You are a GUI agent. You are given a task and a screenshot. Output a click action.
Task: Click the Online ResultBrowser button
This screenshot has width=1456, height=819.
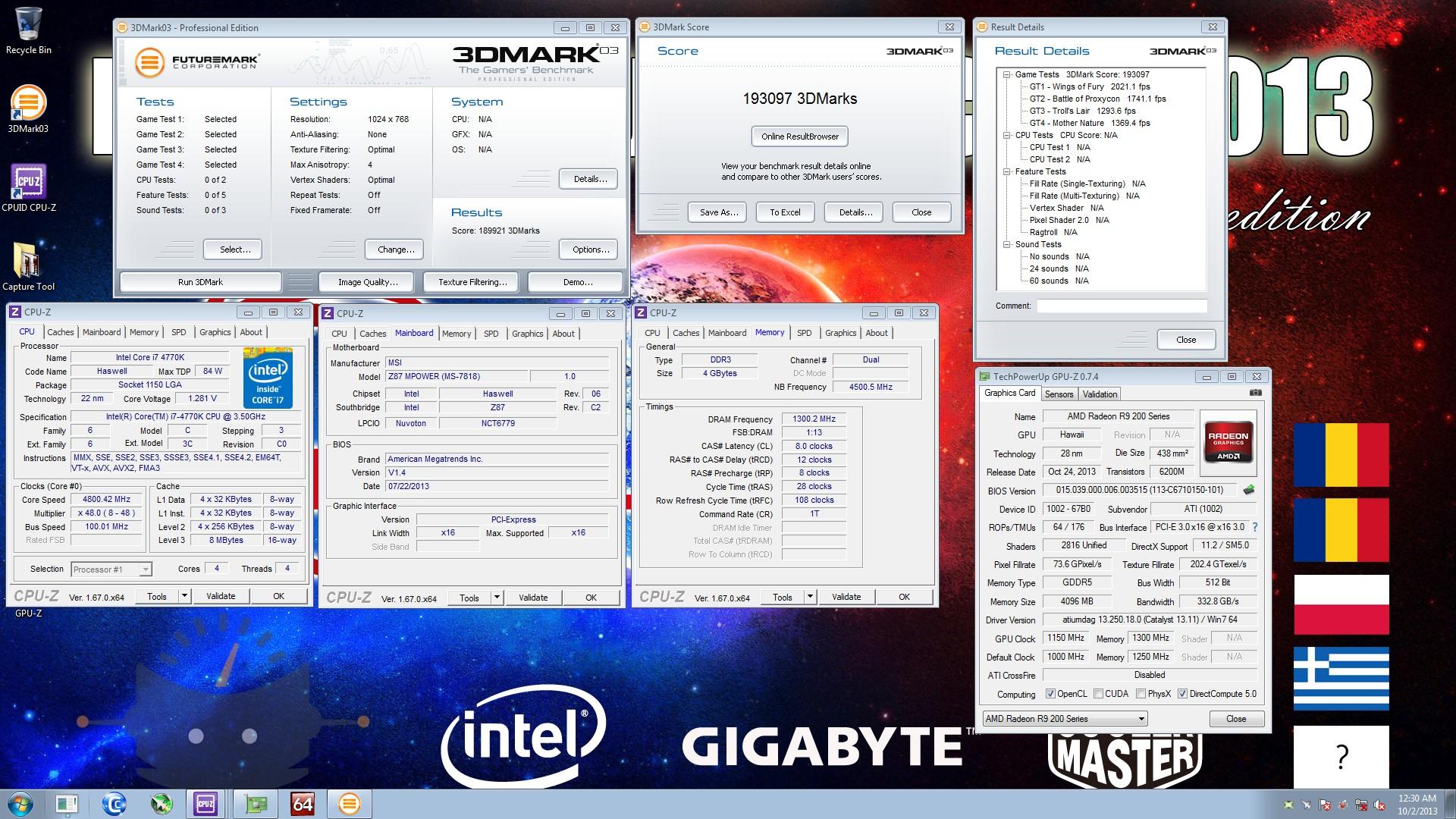800,136
